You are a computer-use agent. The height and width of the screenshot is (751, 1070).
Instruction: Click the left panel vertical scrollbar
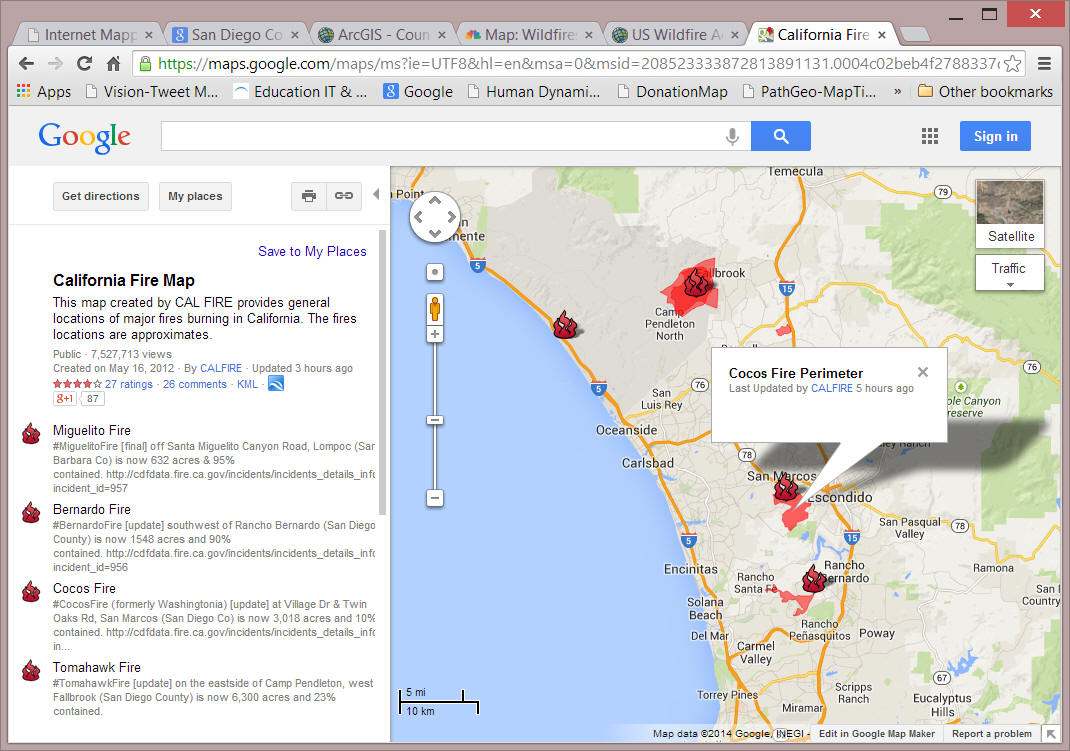click(x=383, y=372)
